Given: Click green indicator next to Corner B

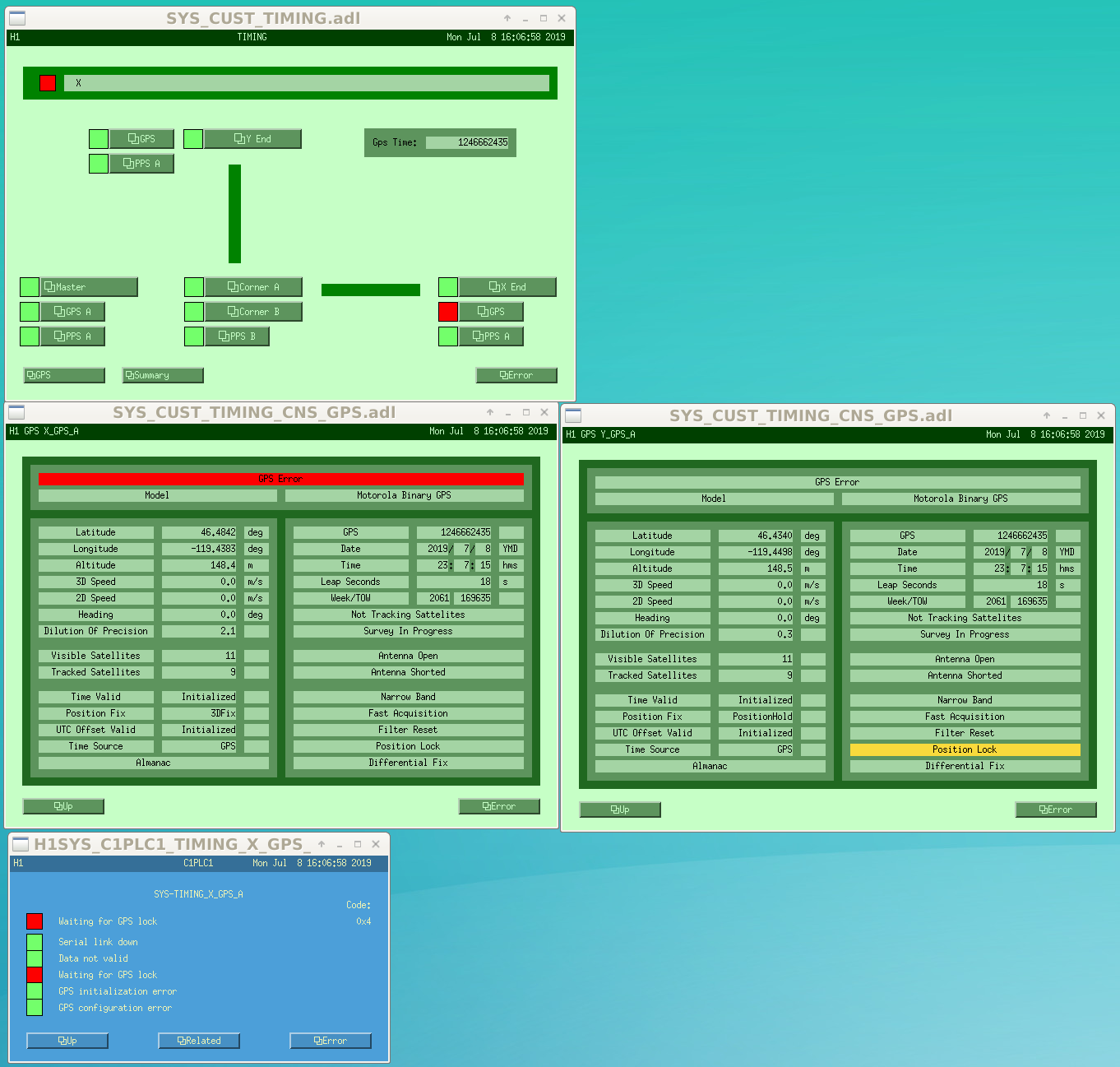Looking at the screenshot, I should (194, 312).
